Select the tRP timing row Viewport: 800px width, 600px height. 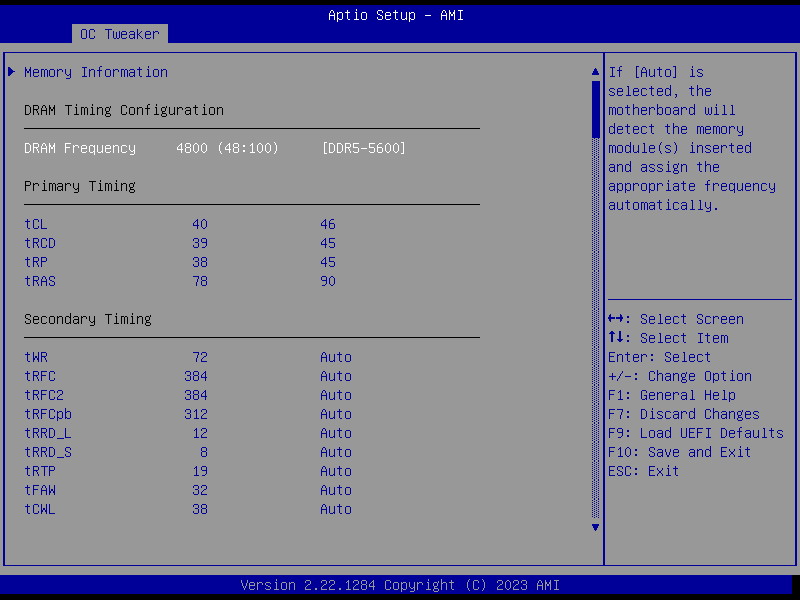(x=180, y=262)
